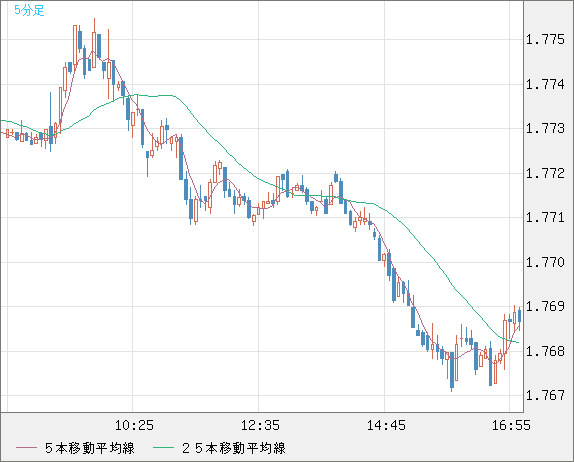Click the 14:45 time axis label

(386, 425)
